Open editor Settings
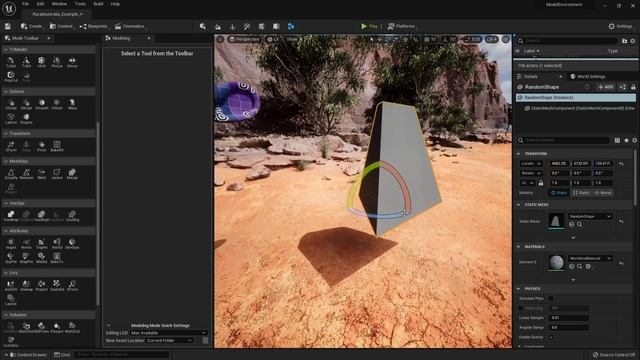 click(620, 26)
